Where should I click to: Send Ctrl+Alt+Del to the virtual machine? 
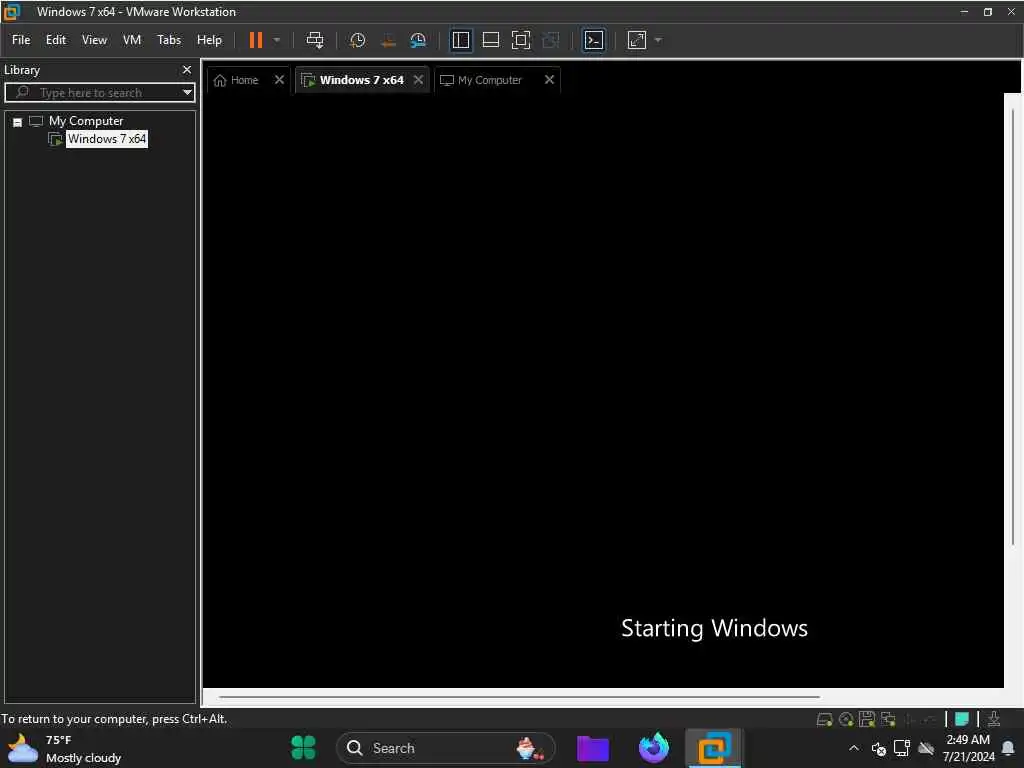pos(315,40)
